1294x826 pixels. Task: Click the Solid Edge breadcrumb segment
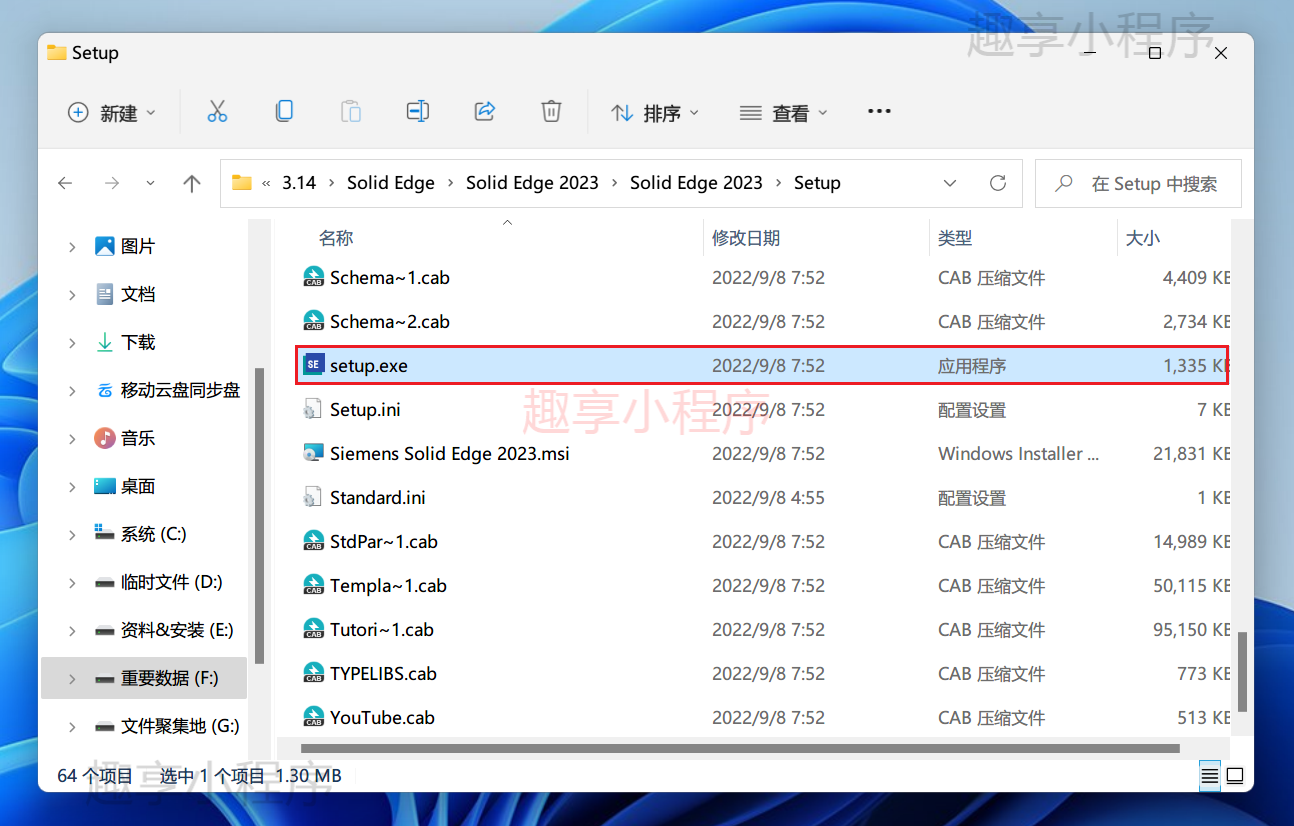click(x=391, y=183)
